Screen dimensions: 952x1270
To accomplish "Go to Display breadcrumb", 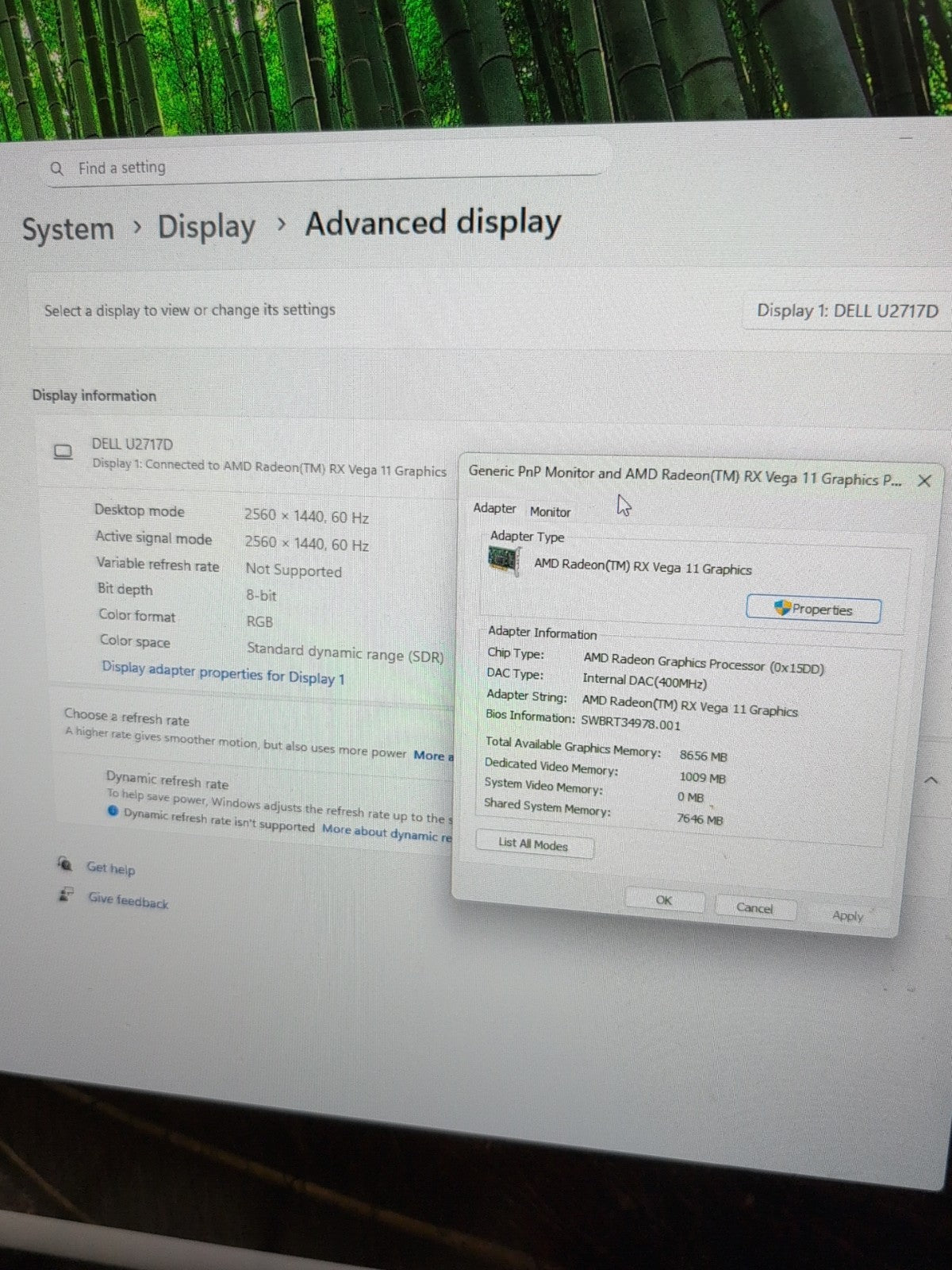I will click(x=206, y=227).
